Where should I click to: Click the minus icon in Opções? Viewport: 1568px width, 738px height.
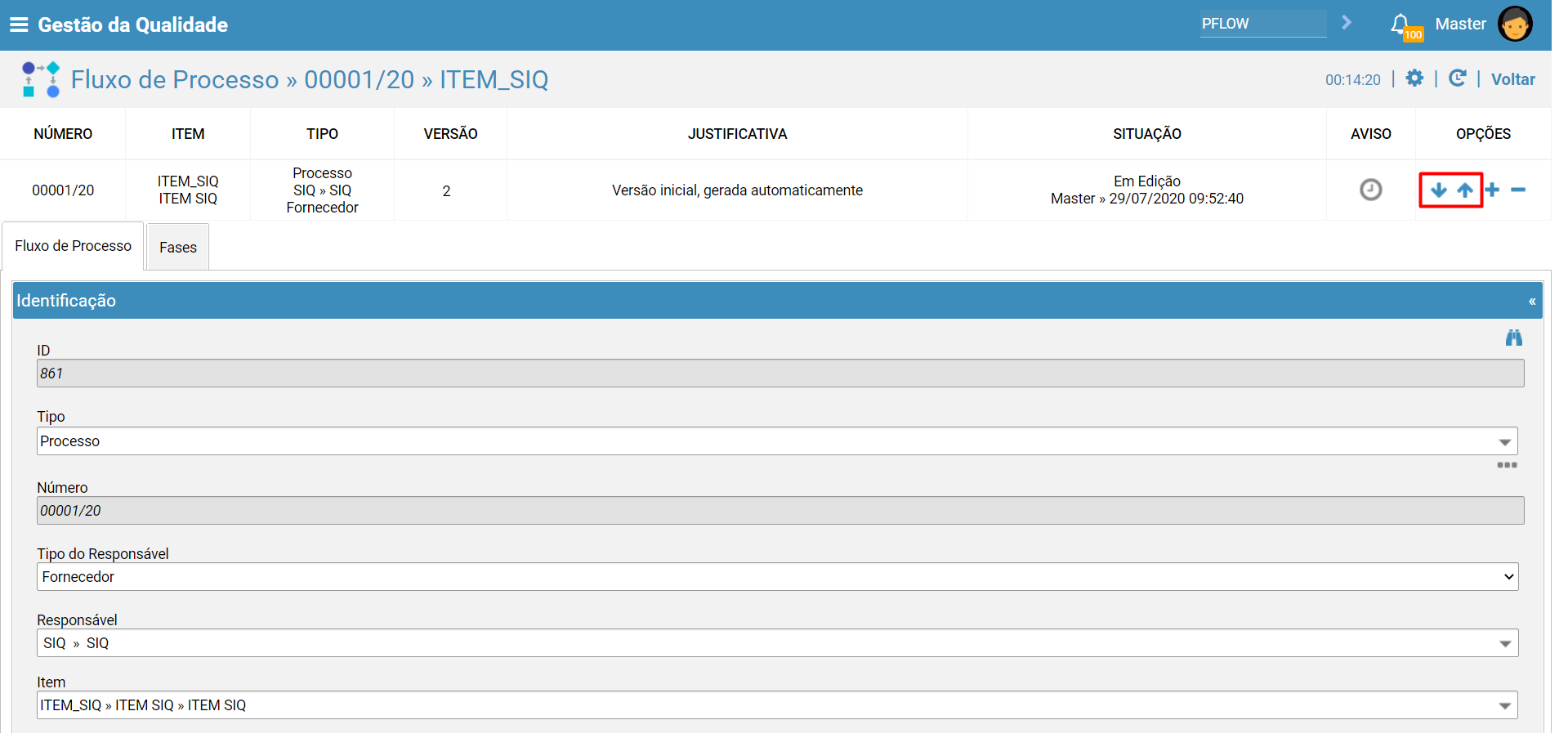[x=1518, y=190]
